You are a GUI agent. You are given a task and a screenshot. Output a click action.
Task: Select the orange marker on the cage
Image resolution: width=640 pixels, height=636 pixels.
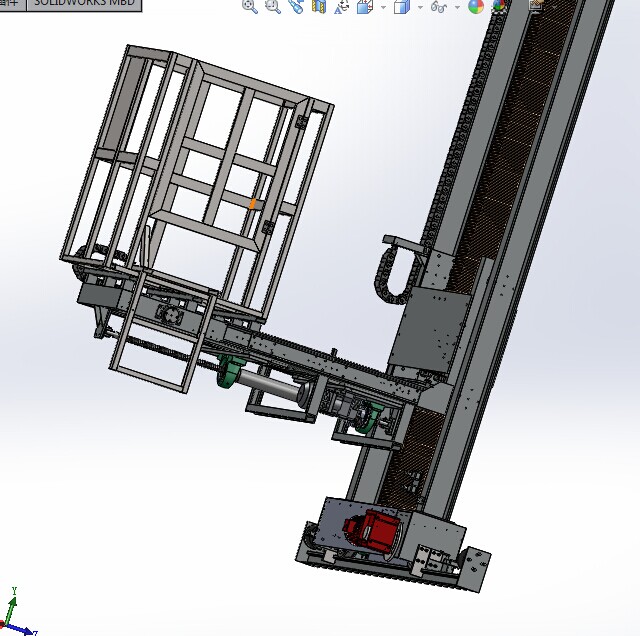pyautogui.click(x=253, y=204)
